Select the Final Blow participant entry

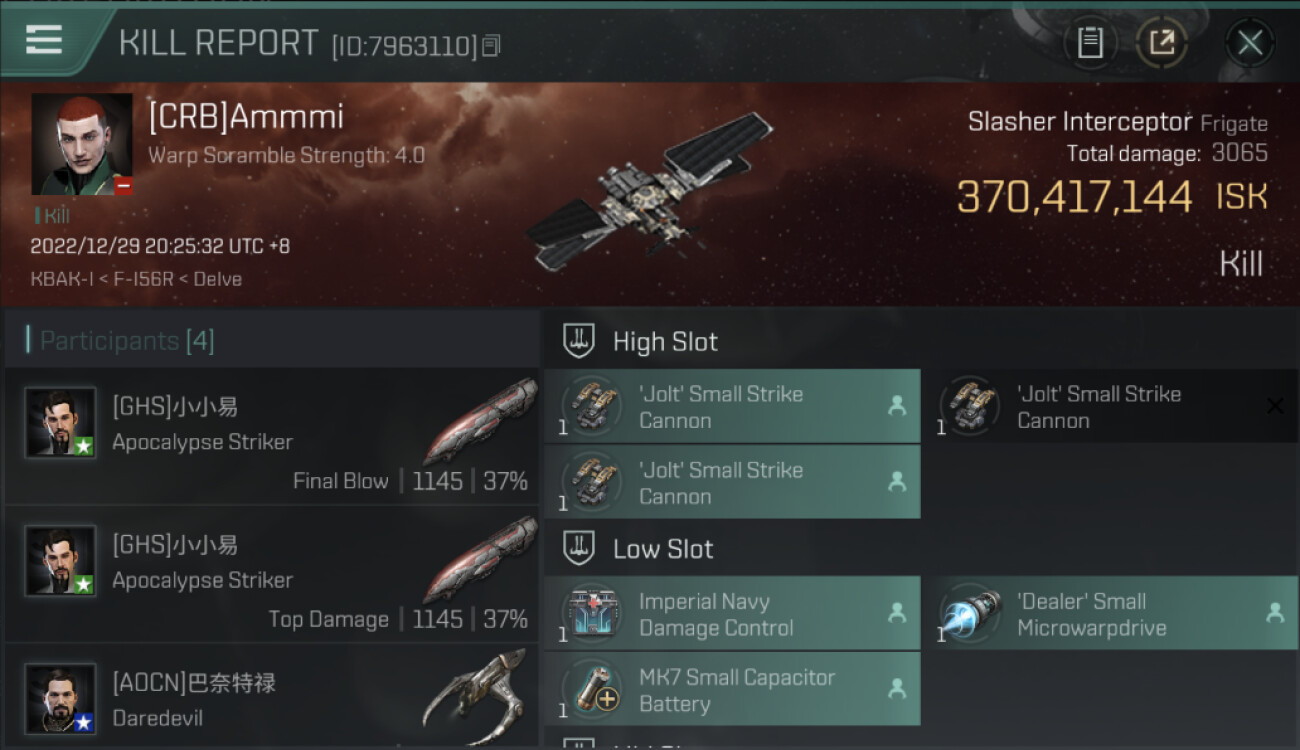272,436
